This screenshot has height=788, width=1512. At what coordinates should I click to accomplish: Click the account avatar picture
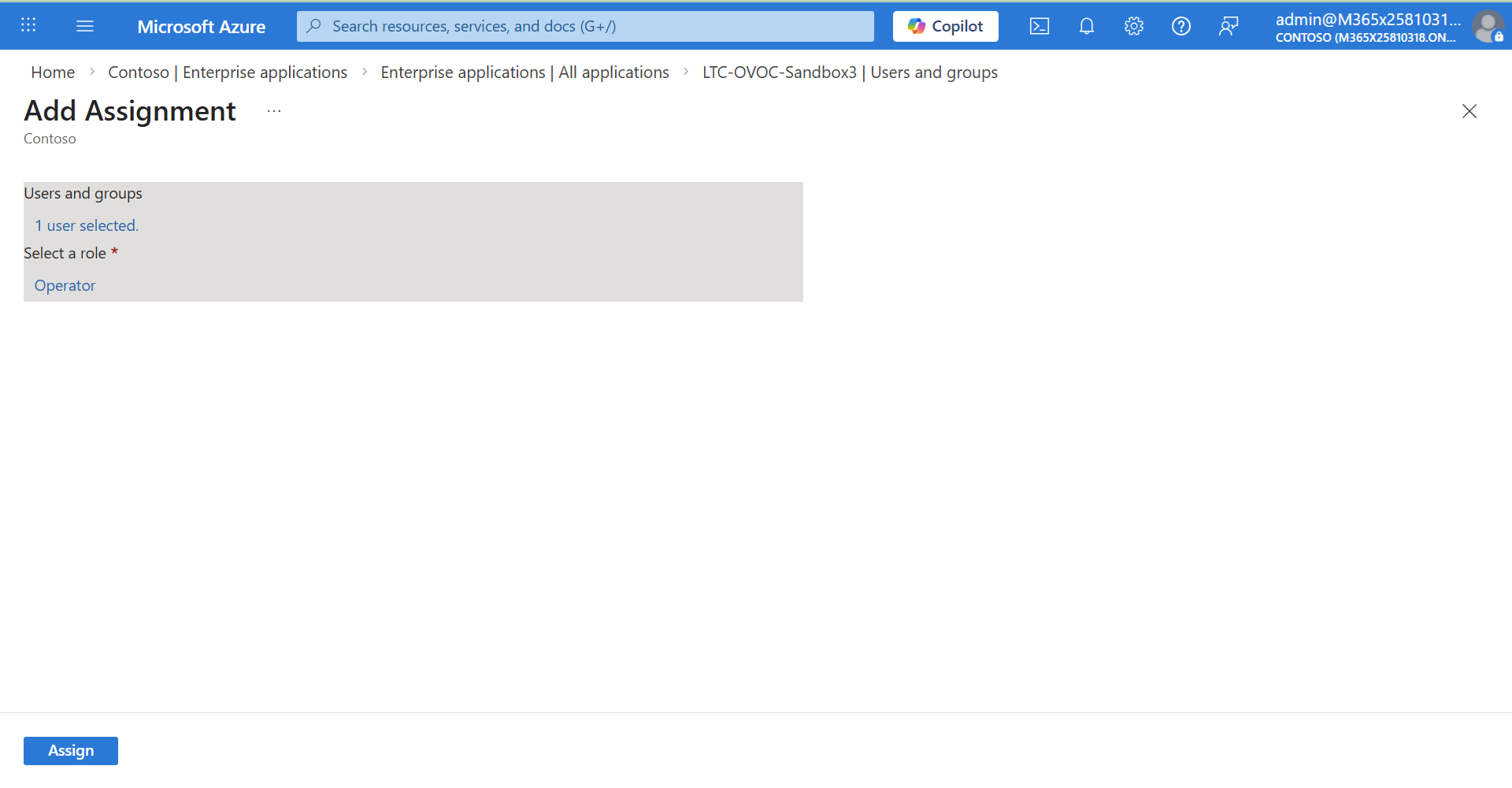click(1487, 26)
